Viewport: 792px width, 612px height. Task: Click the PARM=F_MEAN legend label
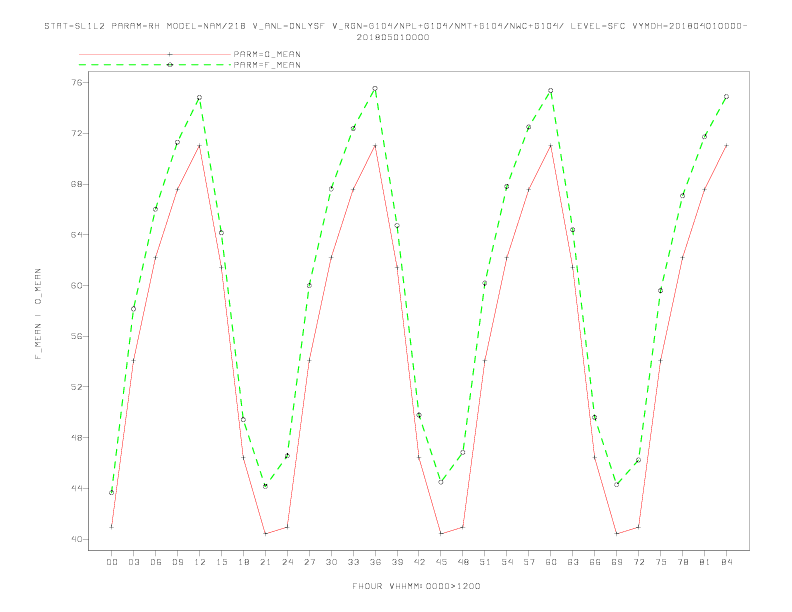tap(267, 65)
